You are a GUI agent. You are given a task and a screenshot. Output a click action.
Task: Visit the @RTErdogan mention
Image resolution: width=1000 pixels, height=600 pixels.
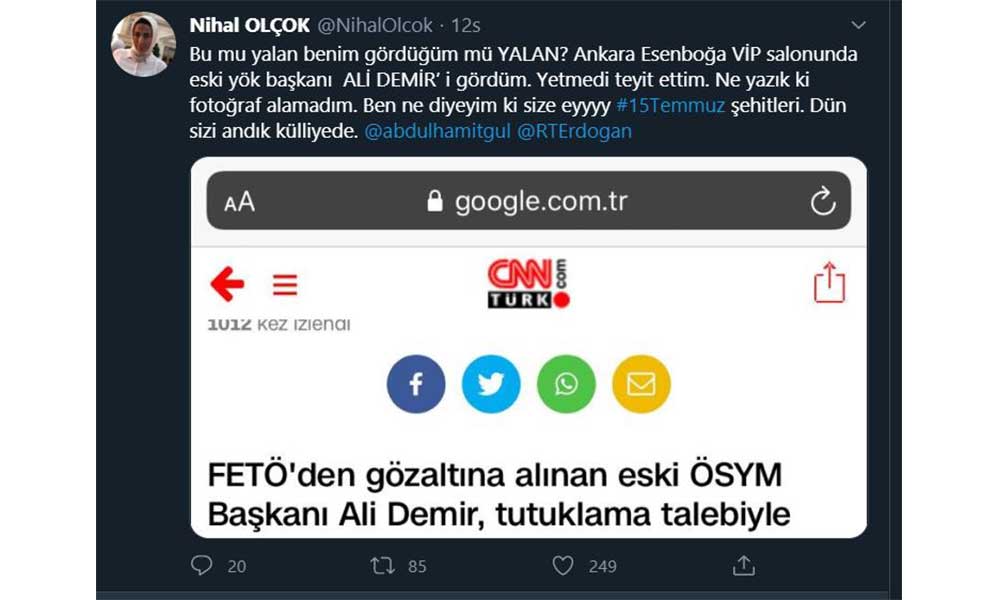[574, 131]
